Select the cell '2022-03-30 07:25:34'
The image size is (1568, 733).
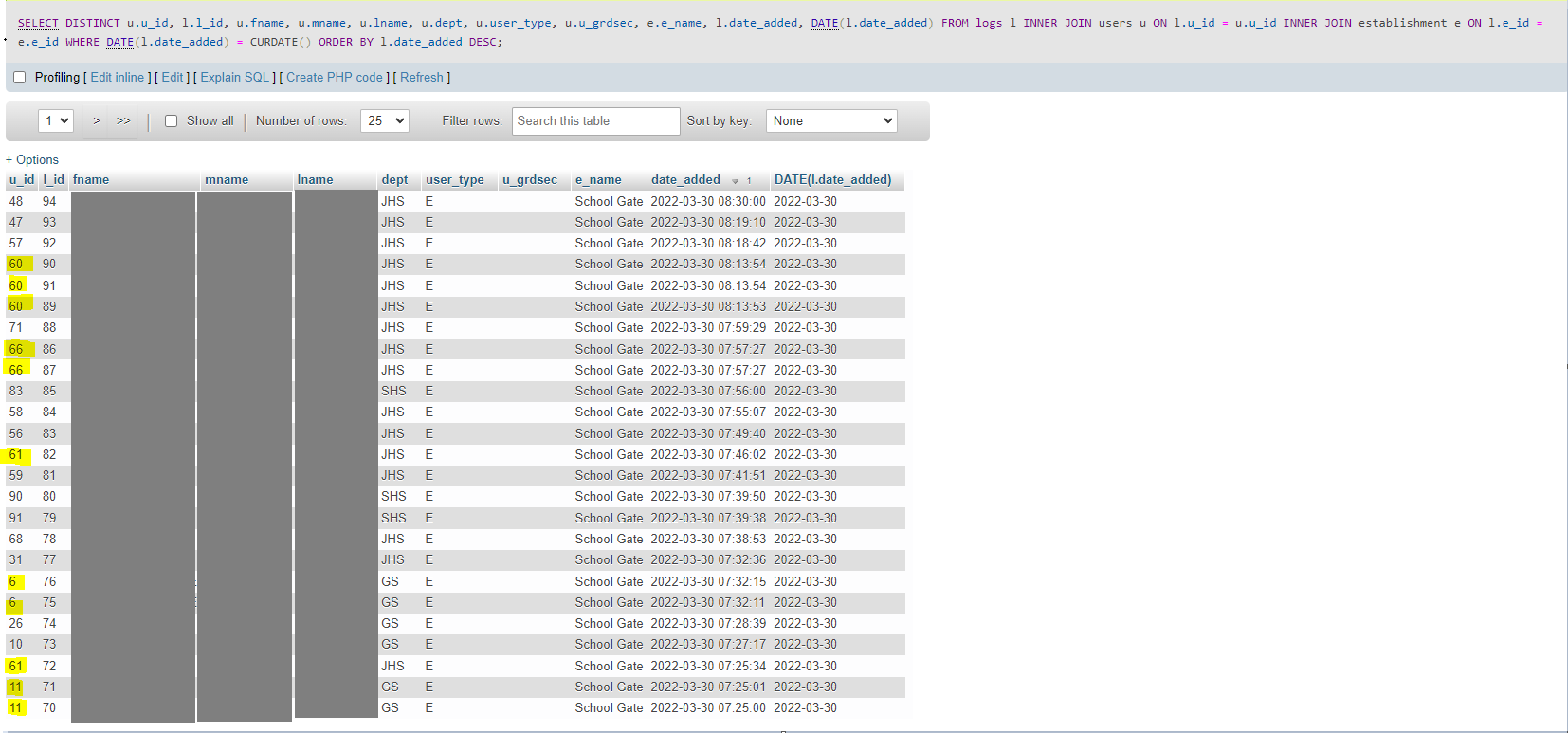(708, 666)
